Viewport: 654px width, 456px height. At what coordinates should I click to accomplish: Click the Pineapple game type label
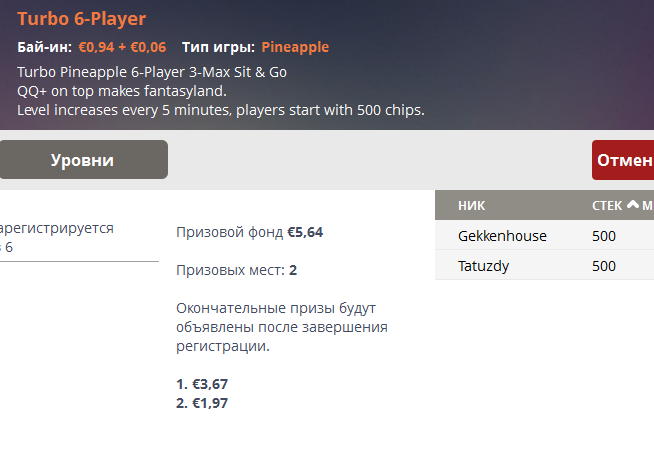tap(295, 47)
